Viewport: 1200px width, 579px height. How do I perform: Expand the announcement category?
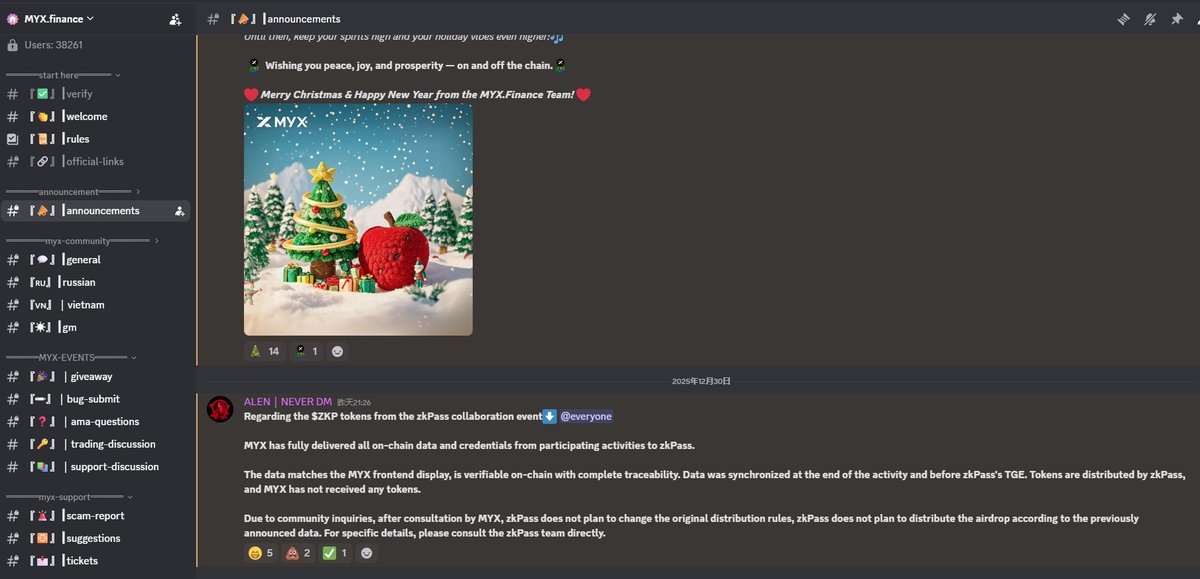tap(72, 191)
